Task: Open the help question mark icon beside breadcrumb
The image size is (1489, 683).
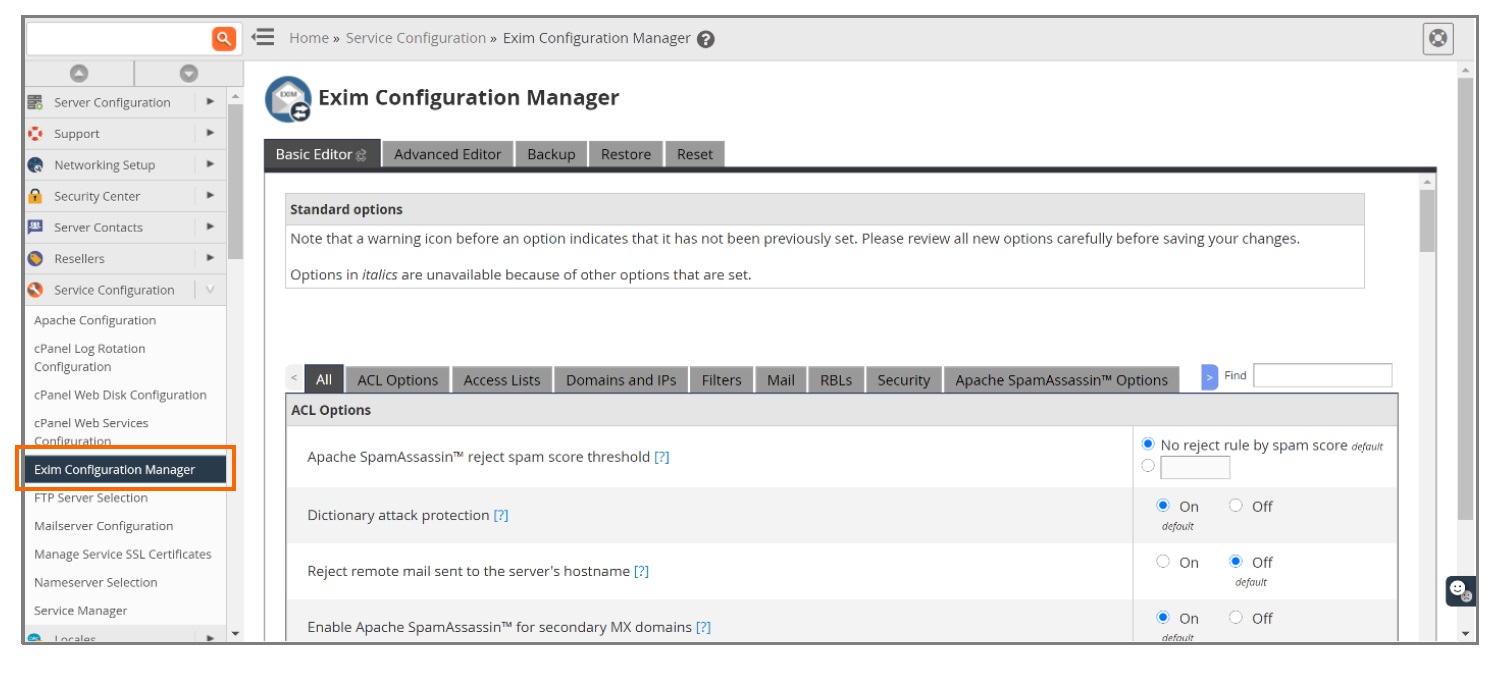Action: pyautogui.click(x=706, y=39)
